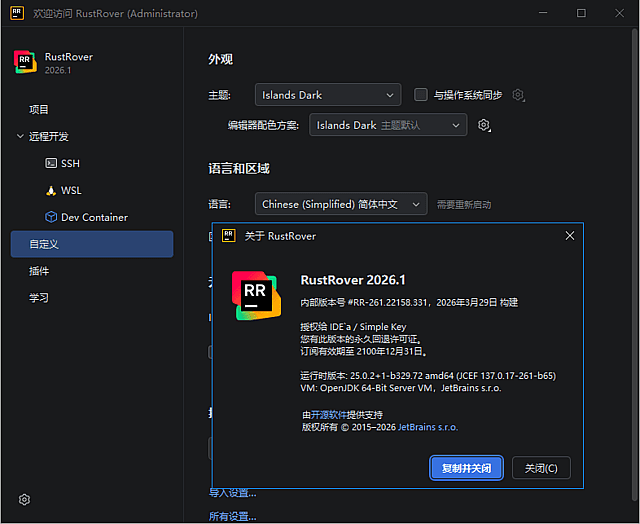Open the settings gear at the sidebar bottom
The width and height of the screenshot is (640, 524).
[x=25, y=500]
